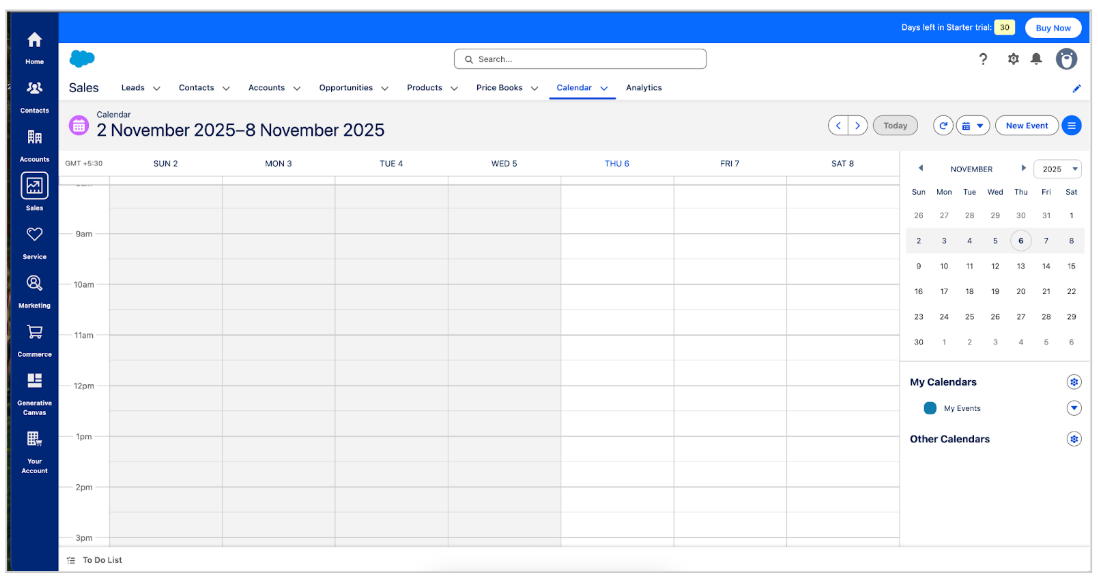Open the Price Books tab
Viewport: 1098px width, 584px height.
(500, 88)
